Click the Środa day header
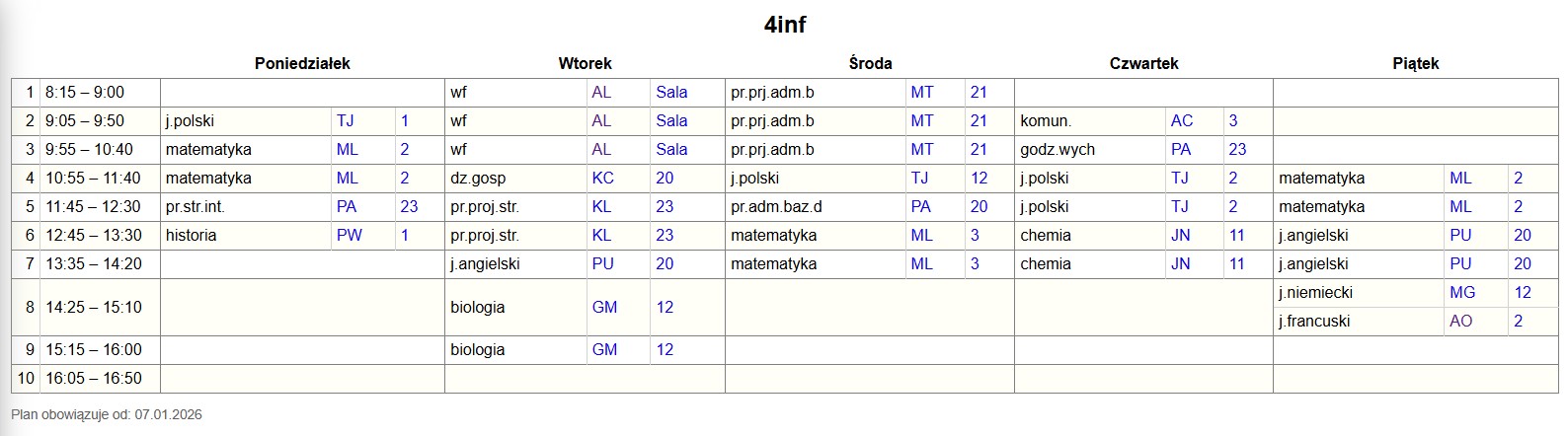The image size is (1568, 436). pos(870,63)
